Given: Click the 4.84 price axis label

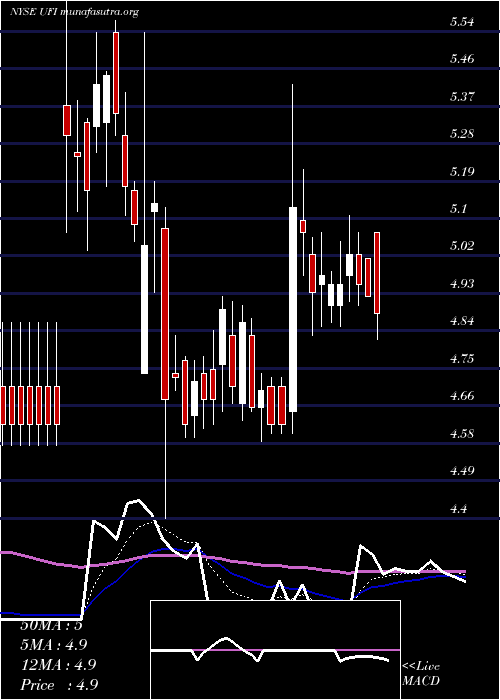Looking at the screenshot, I should point(462,321).
